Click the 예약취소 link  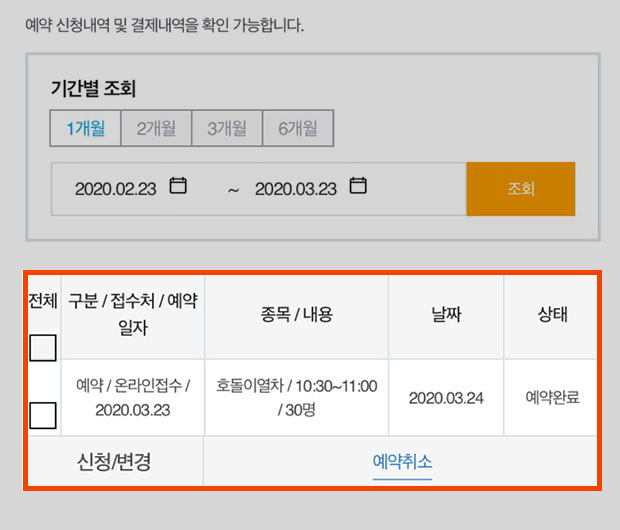(x=402, y=462)
